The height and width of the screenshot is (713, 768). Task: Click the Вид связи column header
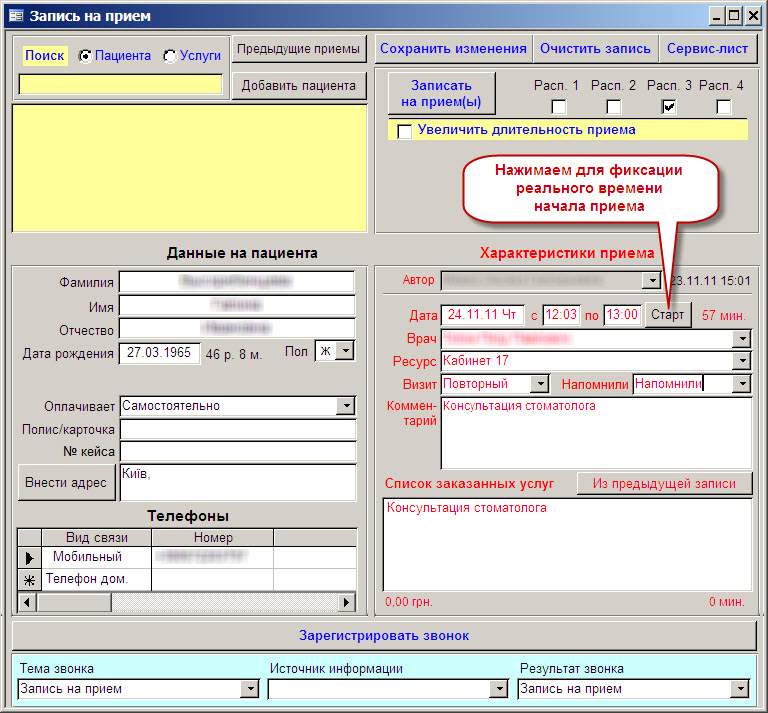pos(97,538)
